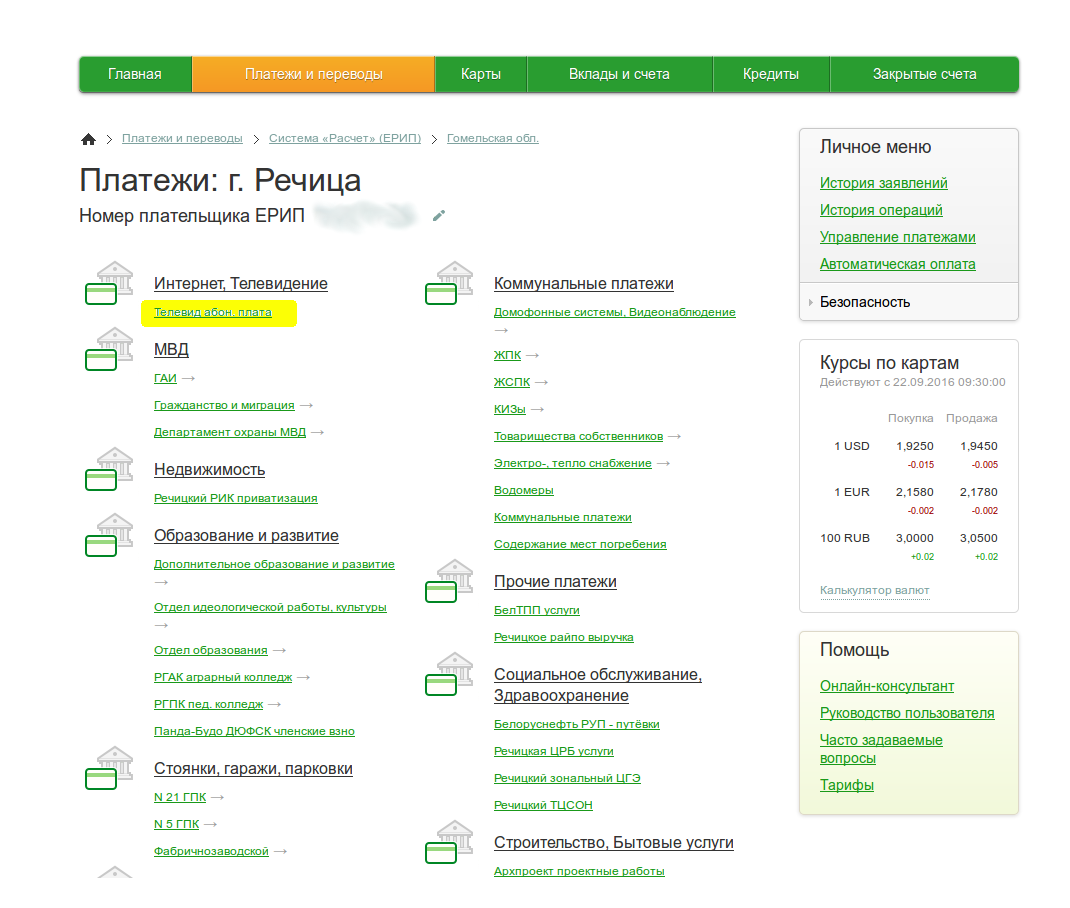The width and height of the screenshot is (1070, 908).
Task: Choose РГАК аграрный колледж
Action: coord(223,677)
